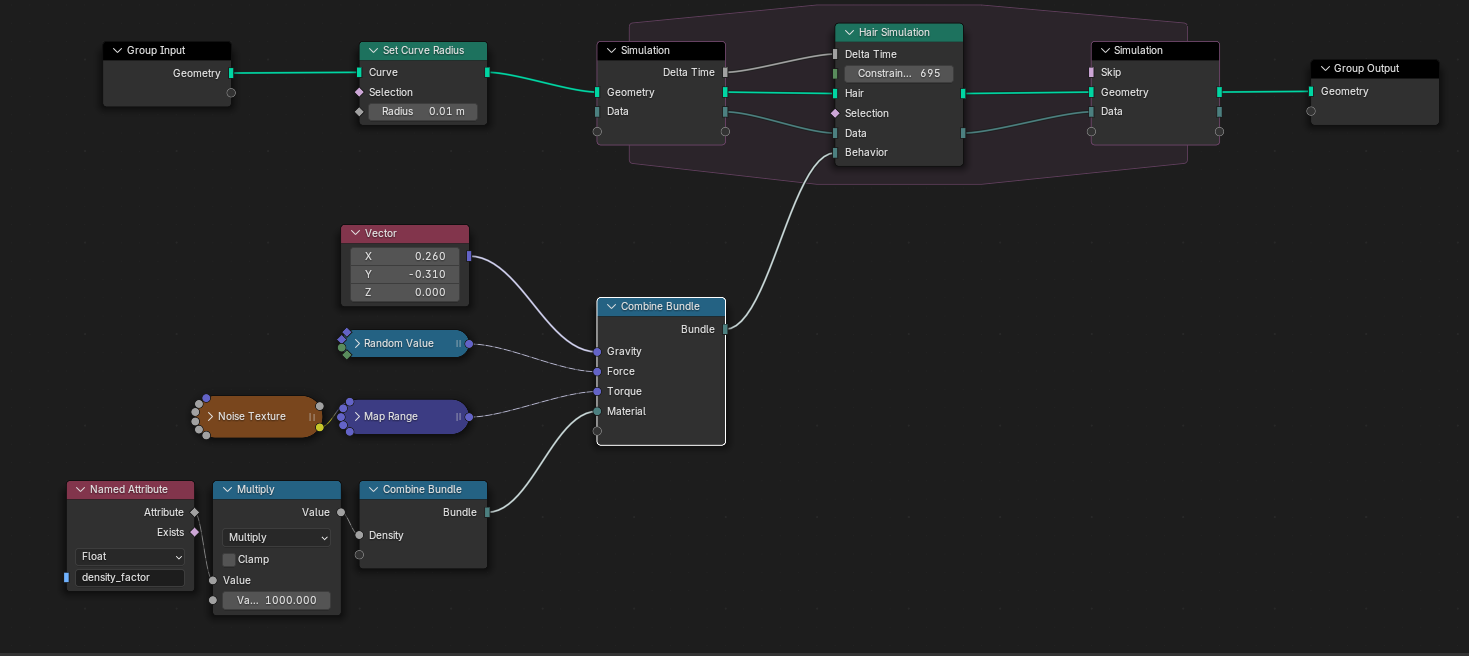
Task: Collapse the Set Curve Radius node
Action: tap(372, 50)
